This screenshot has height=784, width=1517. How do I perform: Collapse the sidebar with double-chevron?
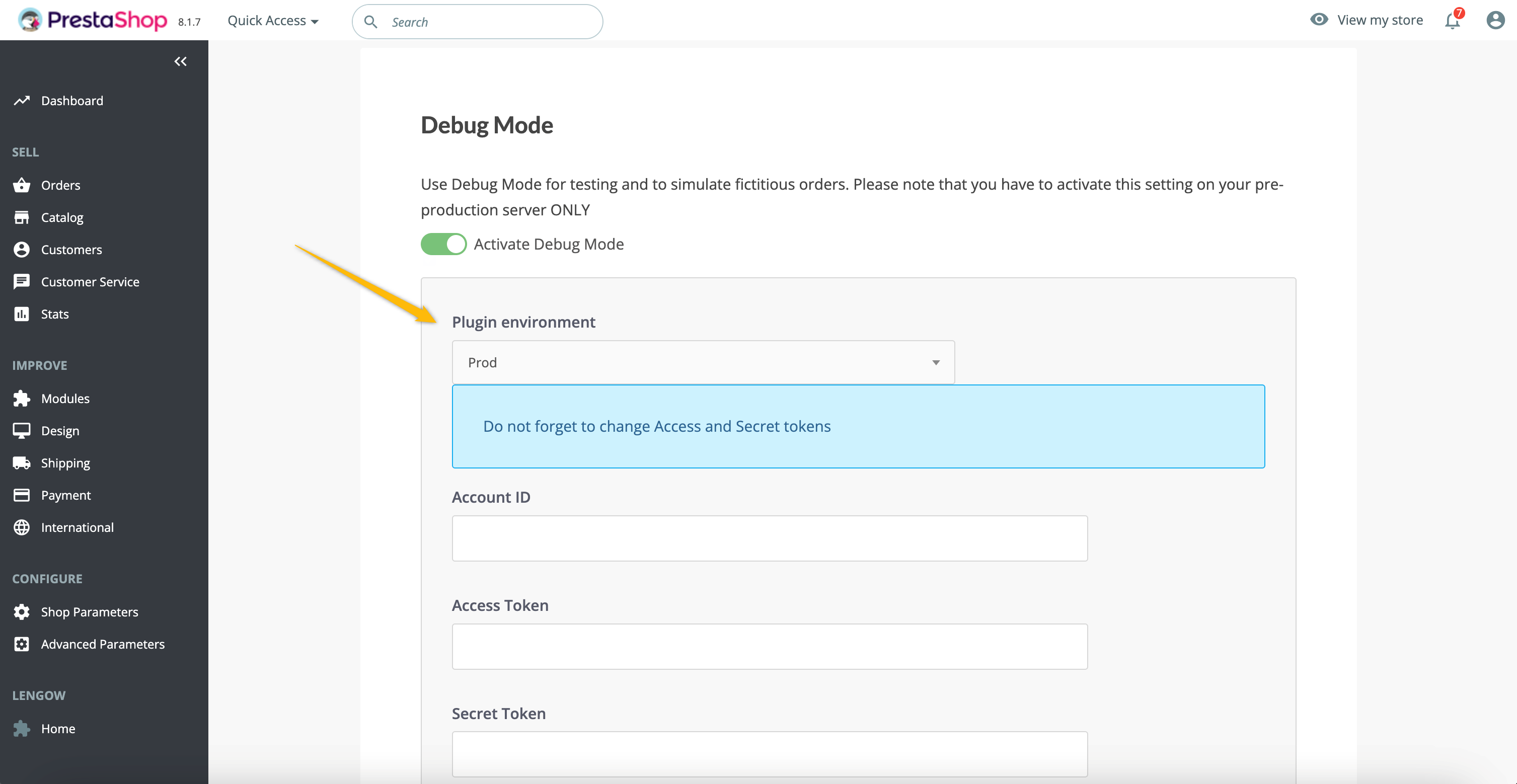180,61
